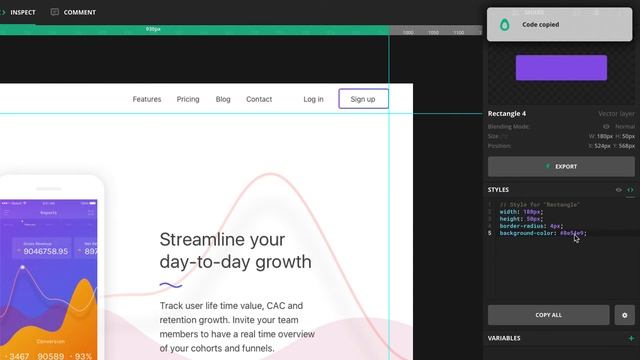Click the border-radius line in styles code
The height and width of the screenshot is (360, 640).
click(x=531, y=226)
